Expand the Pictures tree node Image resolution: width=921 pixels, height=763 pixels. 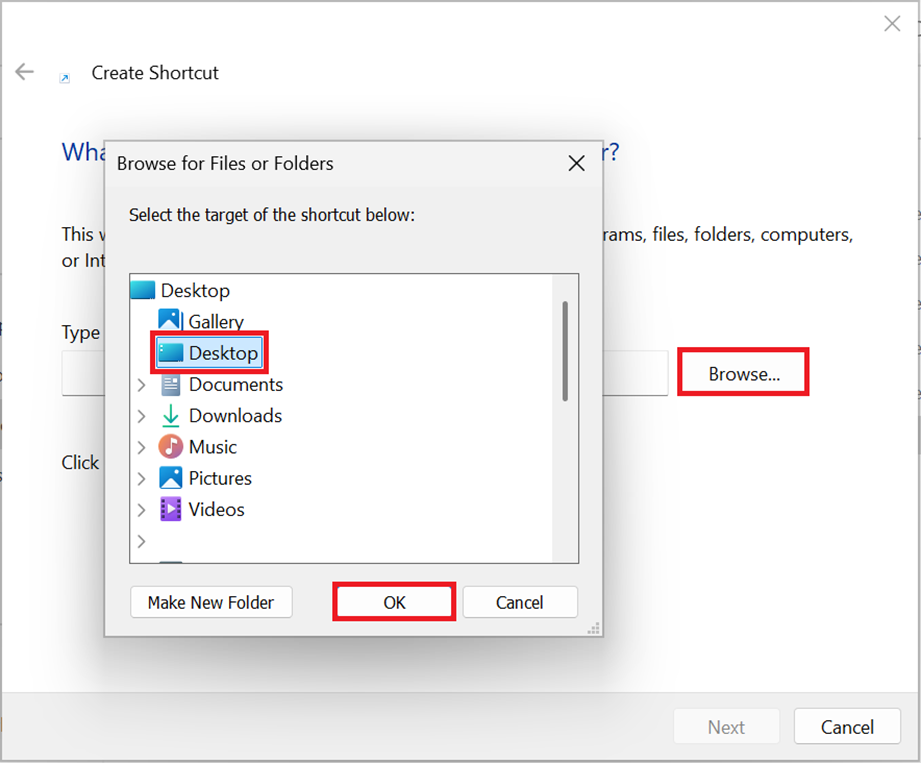(141, 479)
